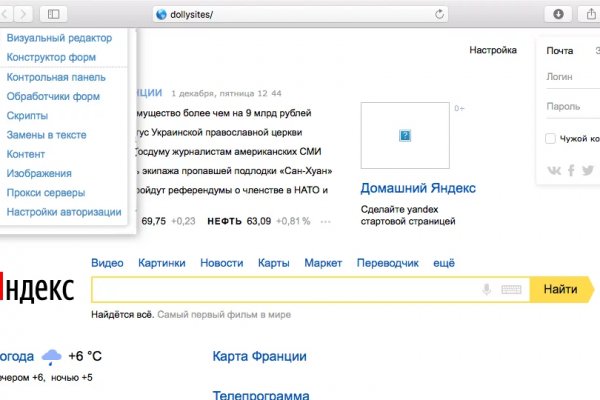
Task: Choose 'Прокси серверы' menu item
Action: pyautogui.click(x=46, y=193)
